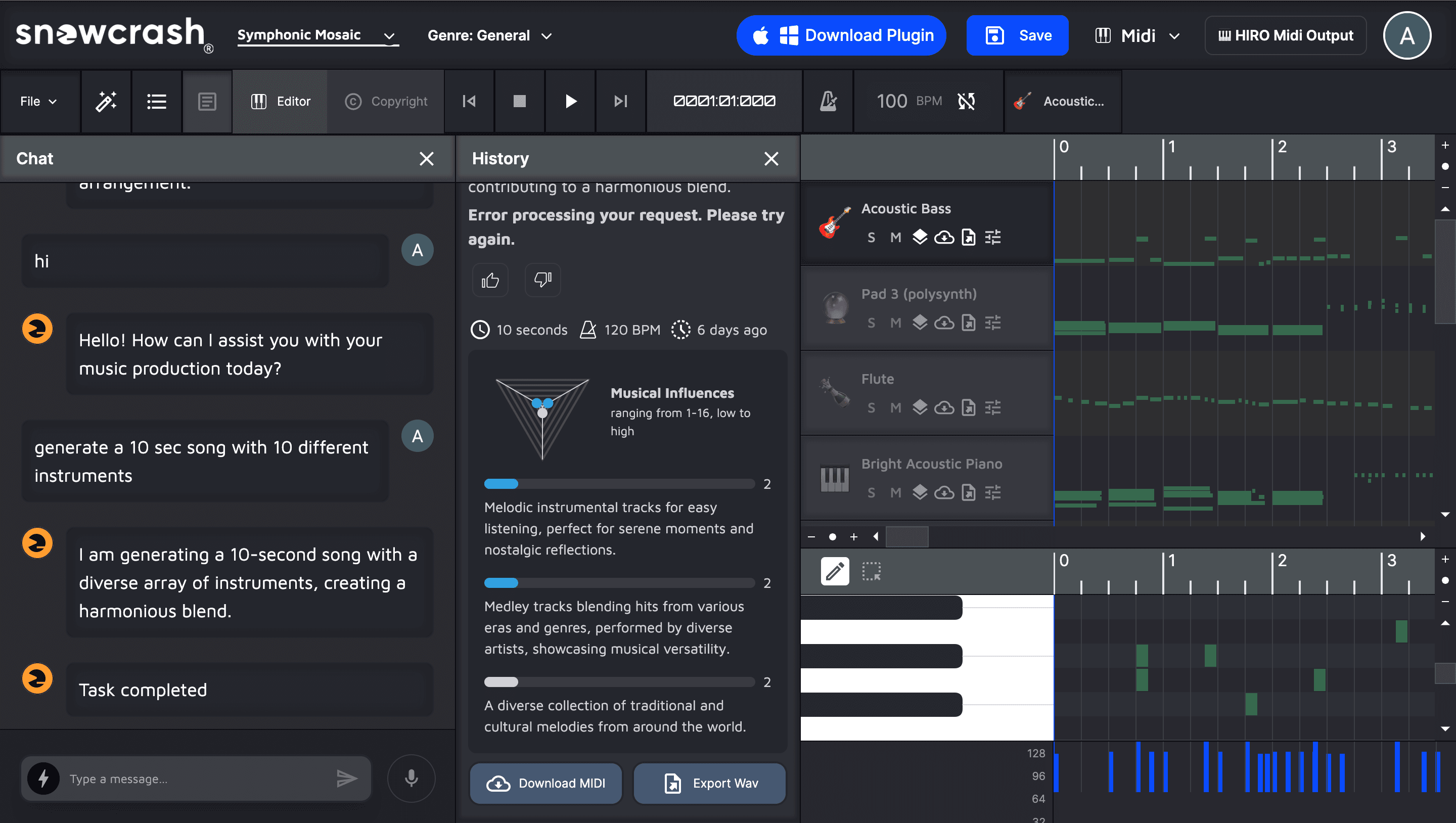The height and width of the screenshot is (823, 1456).
Task: Download cloud icon on Bright Acoustic Piano
Action: (944, 492)
